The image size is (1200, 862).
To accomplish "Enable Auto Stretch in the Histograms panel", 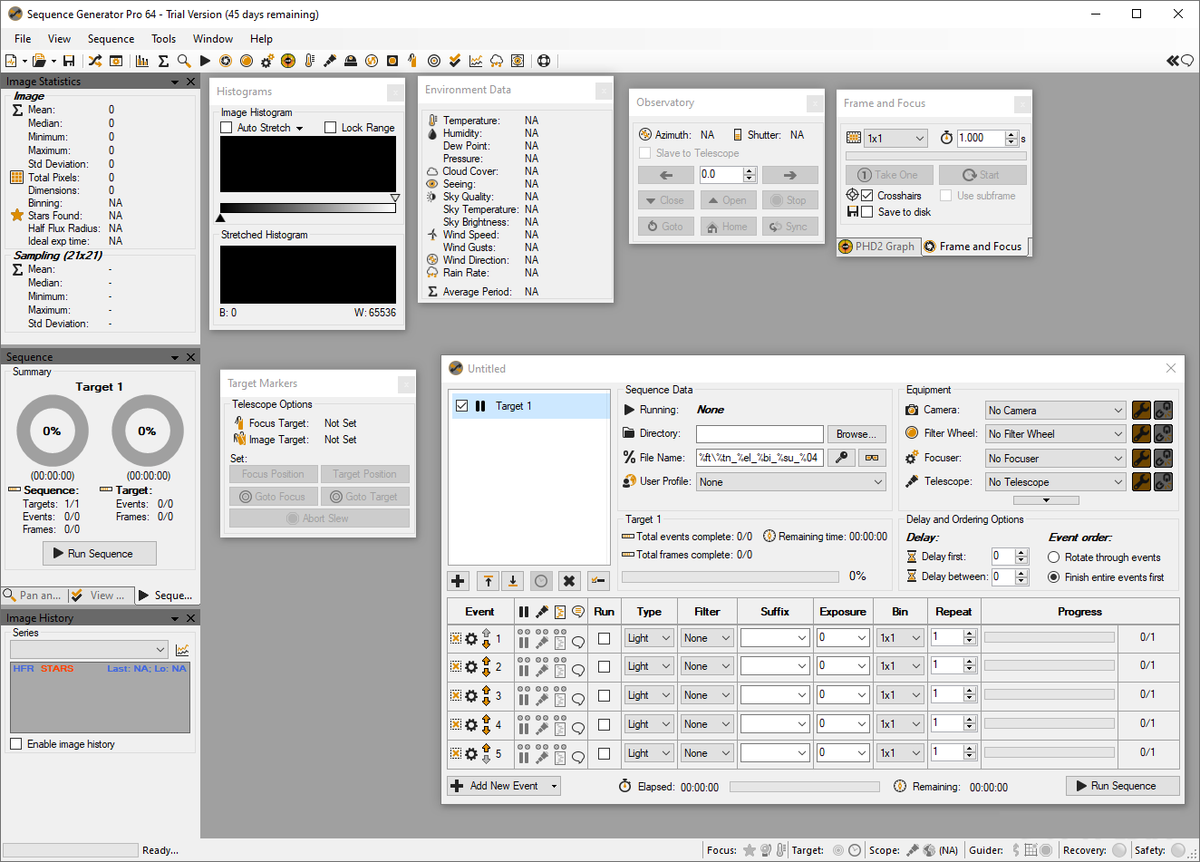I will click(x=225, y=127).
